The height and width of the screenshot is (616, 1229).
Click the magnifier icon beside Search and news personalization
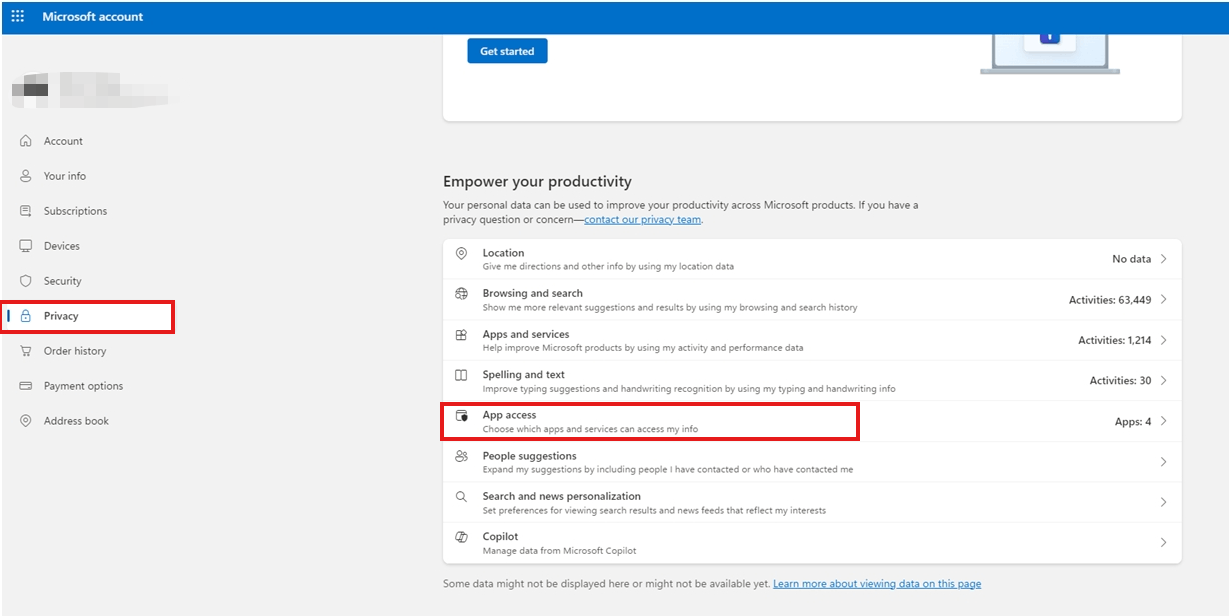(x=461, y=496)
